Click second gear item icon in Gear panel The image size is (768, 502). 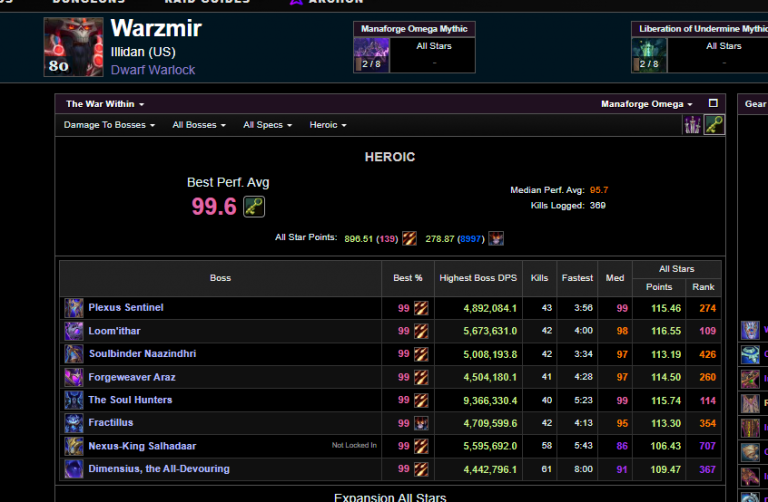pos(750,355)
